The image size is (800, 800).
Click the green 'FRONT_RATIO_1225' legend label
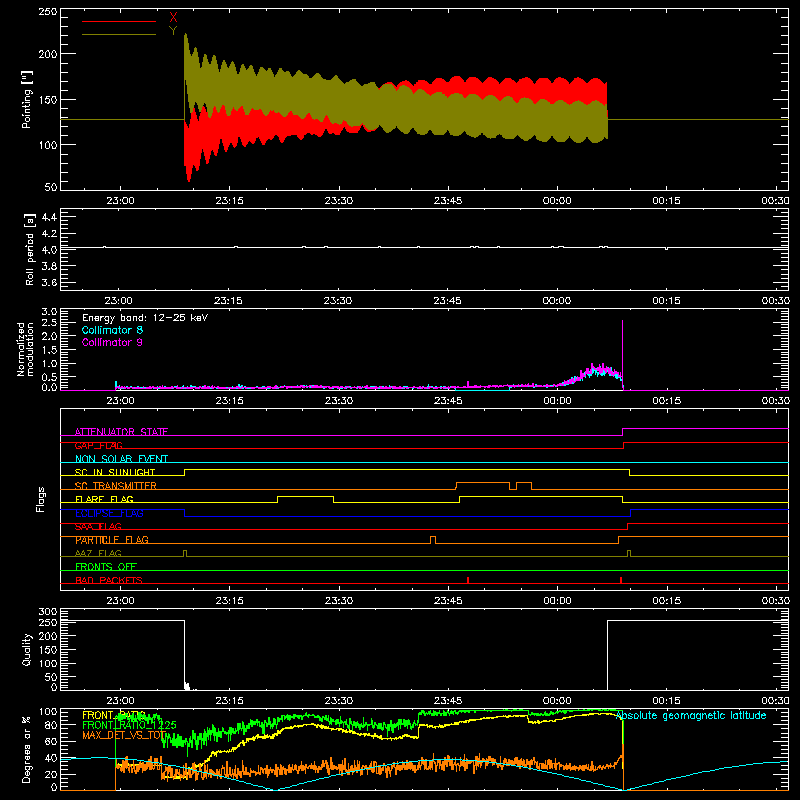[x=129, y=725]
